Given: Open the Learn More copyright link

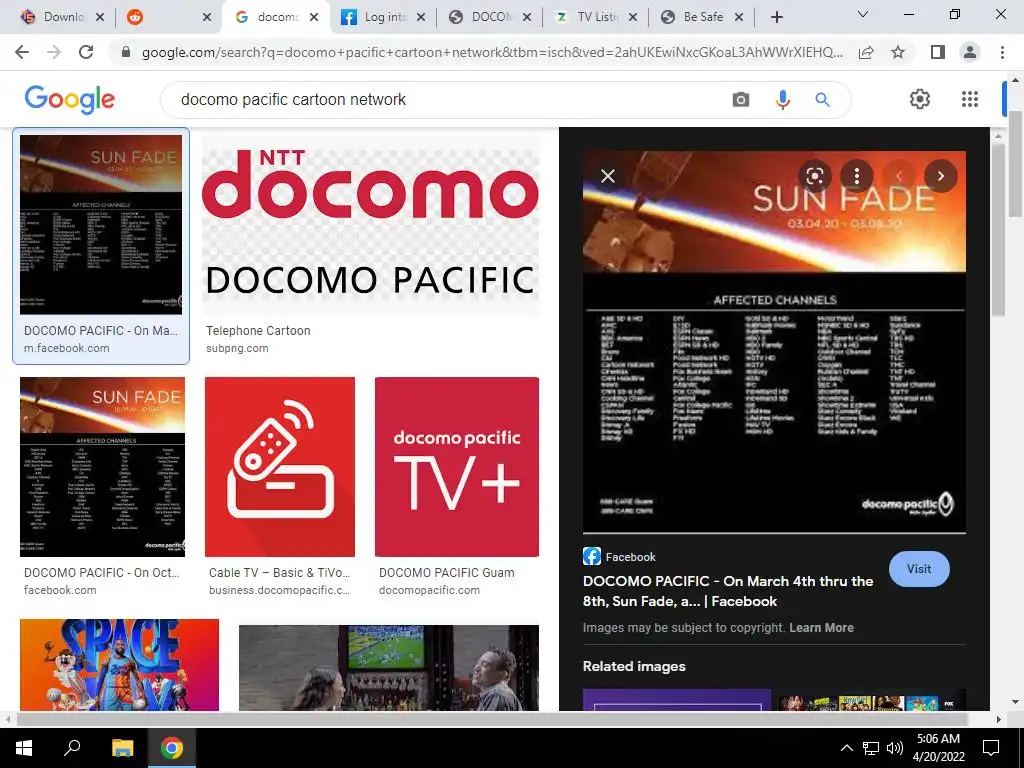Looking at the screenshot, I should click(x=821, y=628).
